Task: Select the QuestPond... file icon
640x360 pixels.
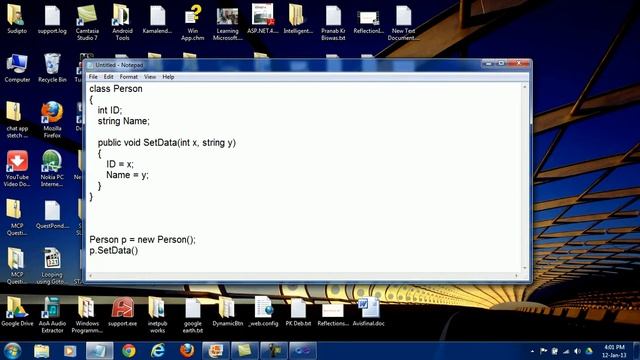Action: (52, 215)
